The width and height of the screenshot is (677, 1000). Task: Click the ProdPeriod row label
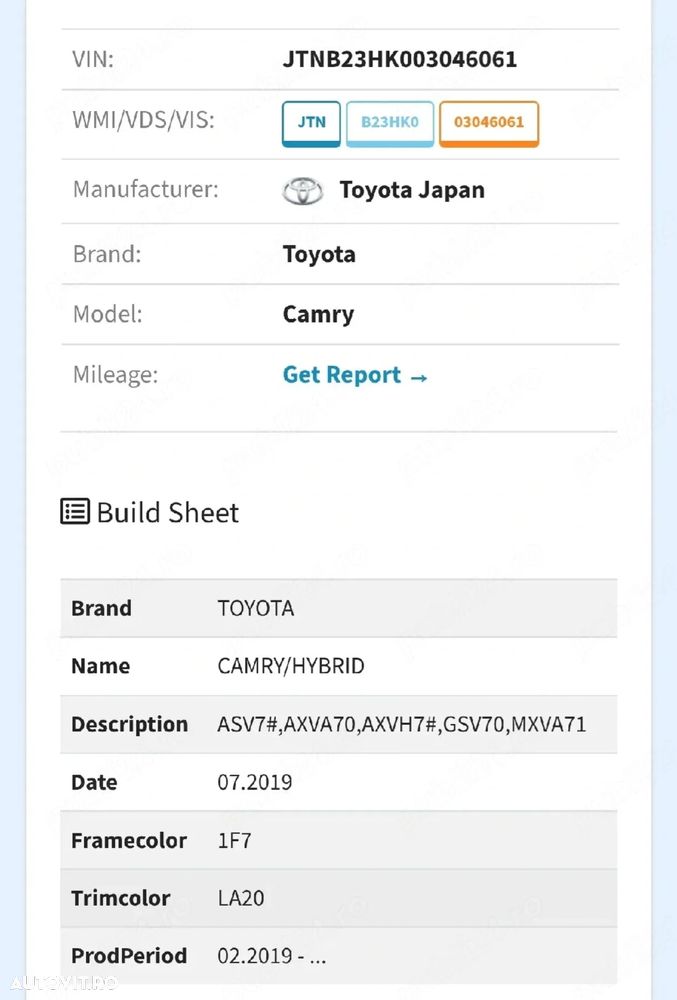pyautogui.click(x=129, y=955)
